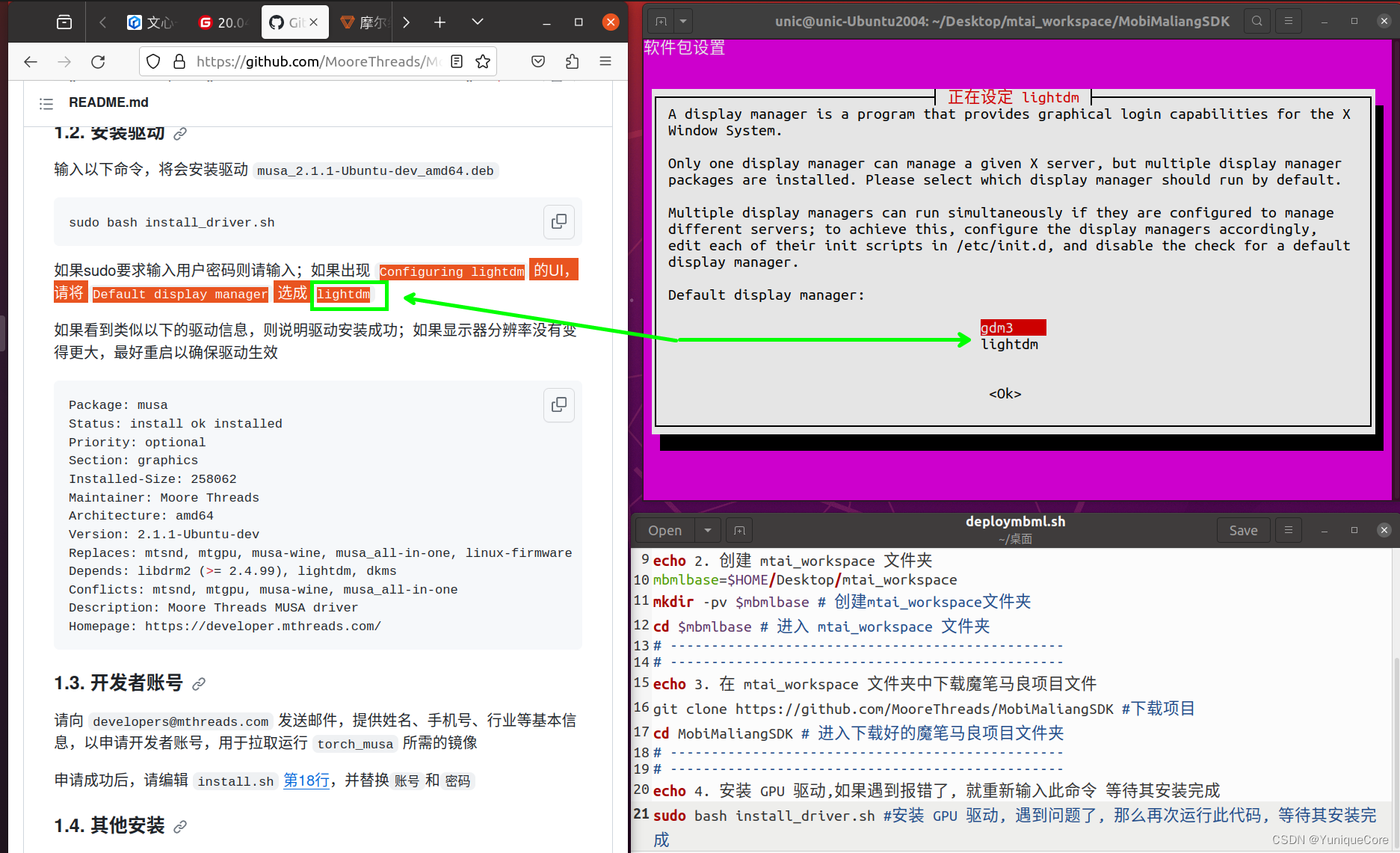Maximize the terminal window
This screenshot has height=853, width=1400.
pos(1354,22)
